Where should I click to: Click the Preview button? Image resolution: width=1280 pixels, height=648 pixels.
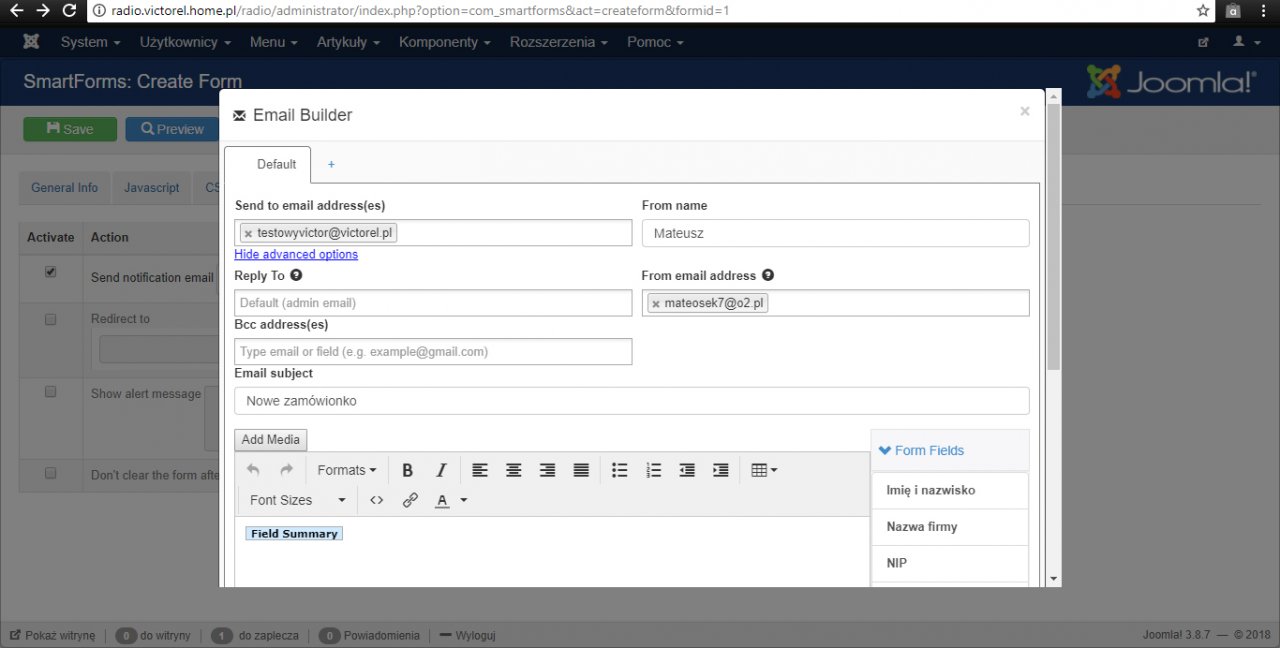click(172, 129)
